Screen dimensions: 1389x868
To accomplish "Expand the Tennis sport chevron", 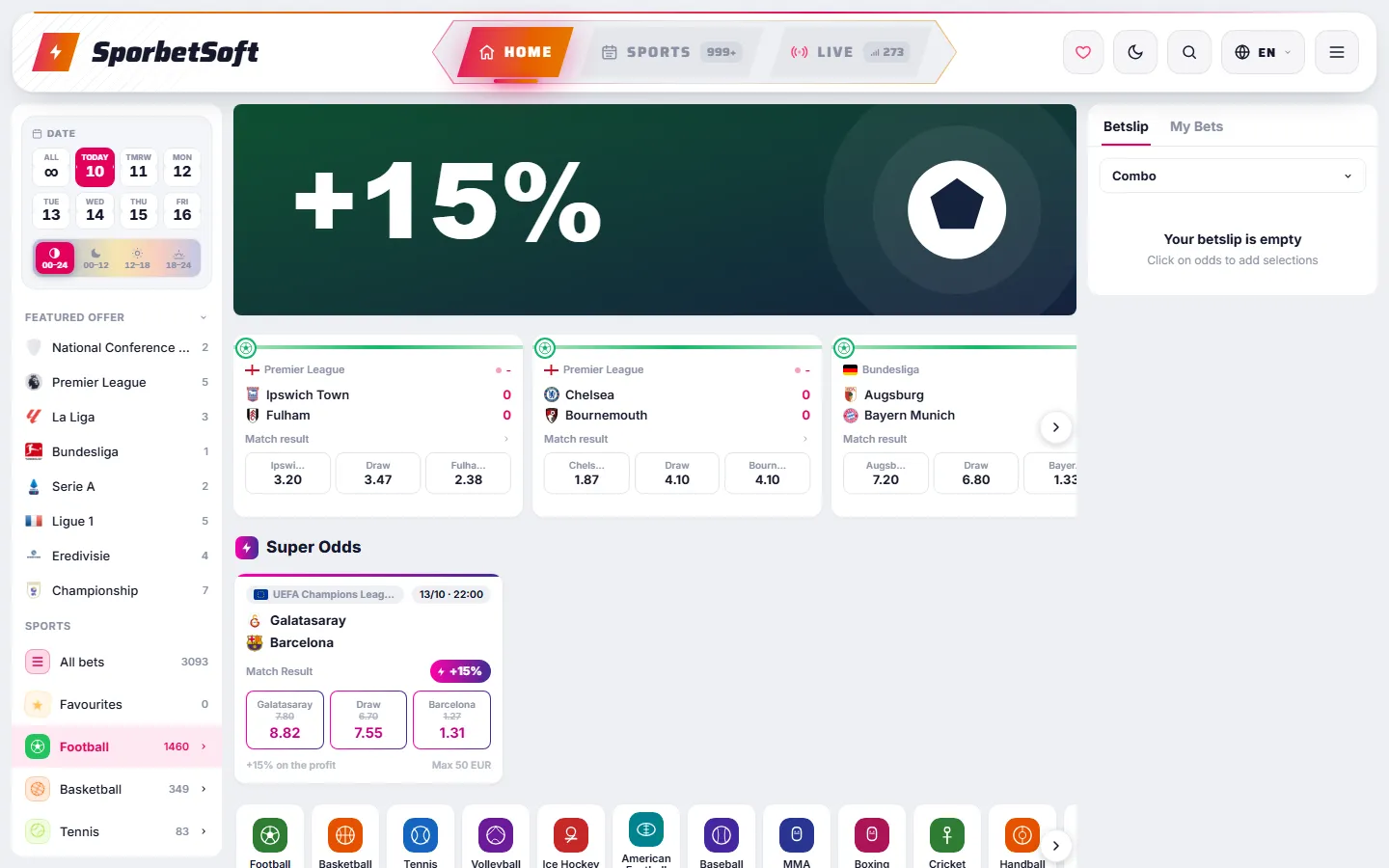I will coord(204,831).
